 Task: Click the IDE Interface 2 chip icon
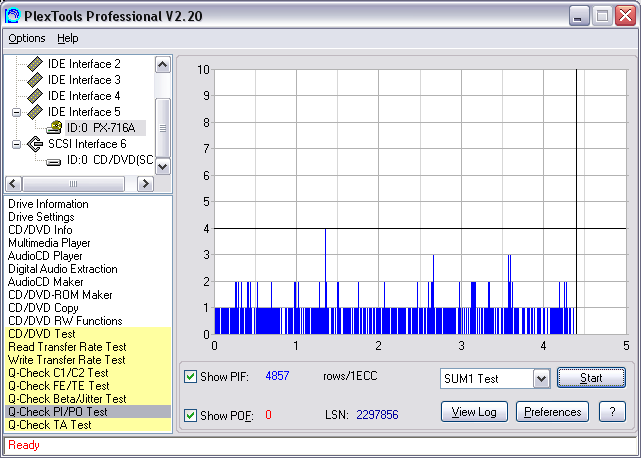(35, 64)
